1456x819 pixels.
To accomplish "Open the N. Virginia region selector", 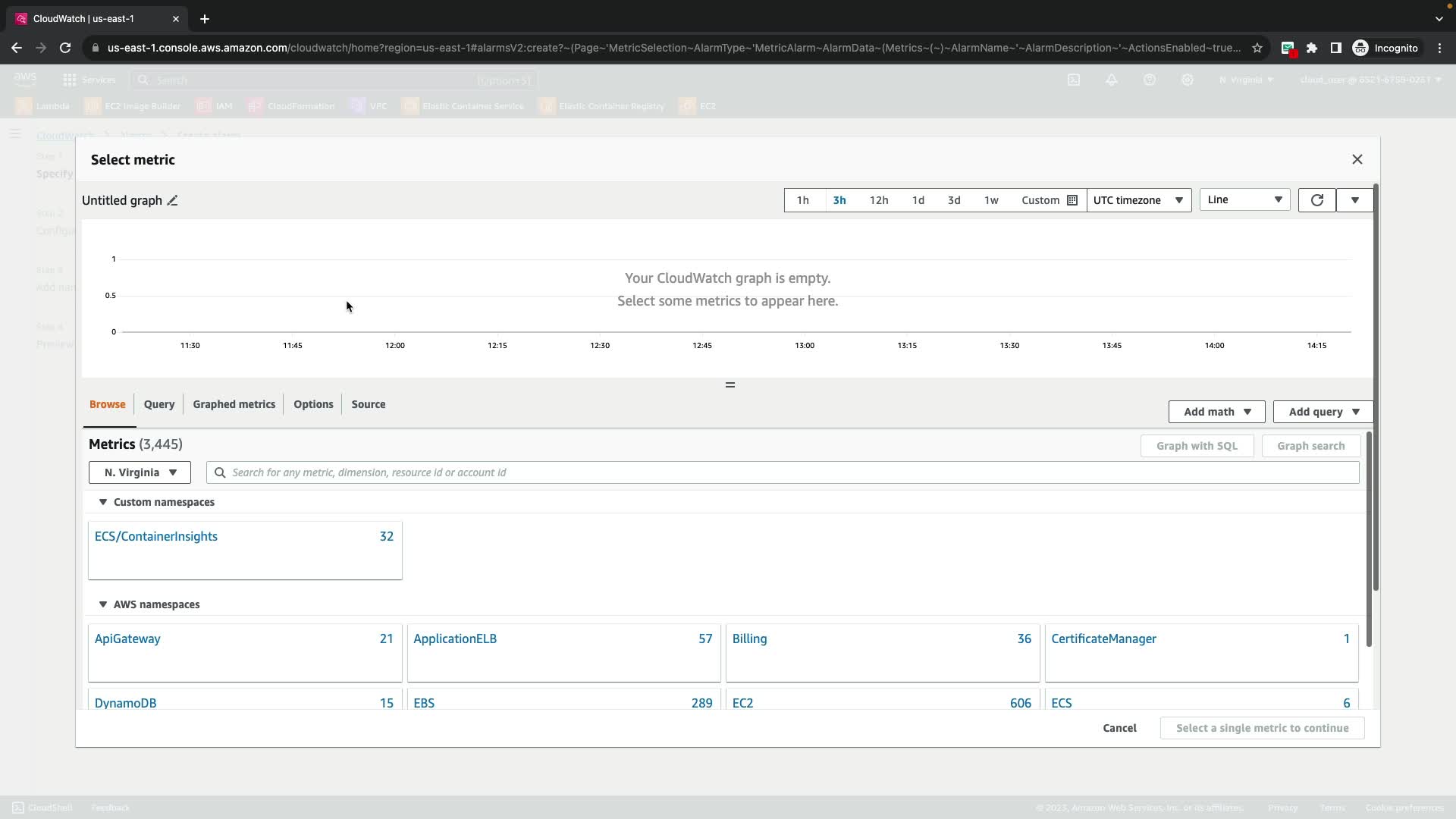I will point(140,472).
